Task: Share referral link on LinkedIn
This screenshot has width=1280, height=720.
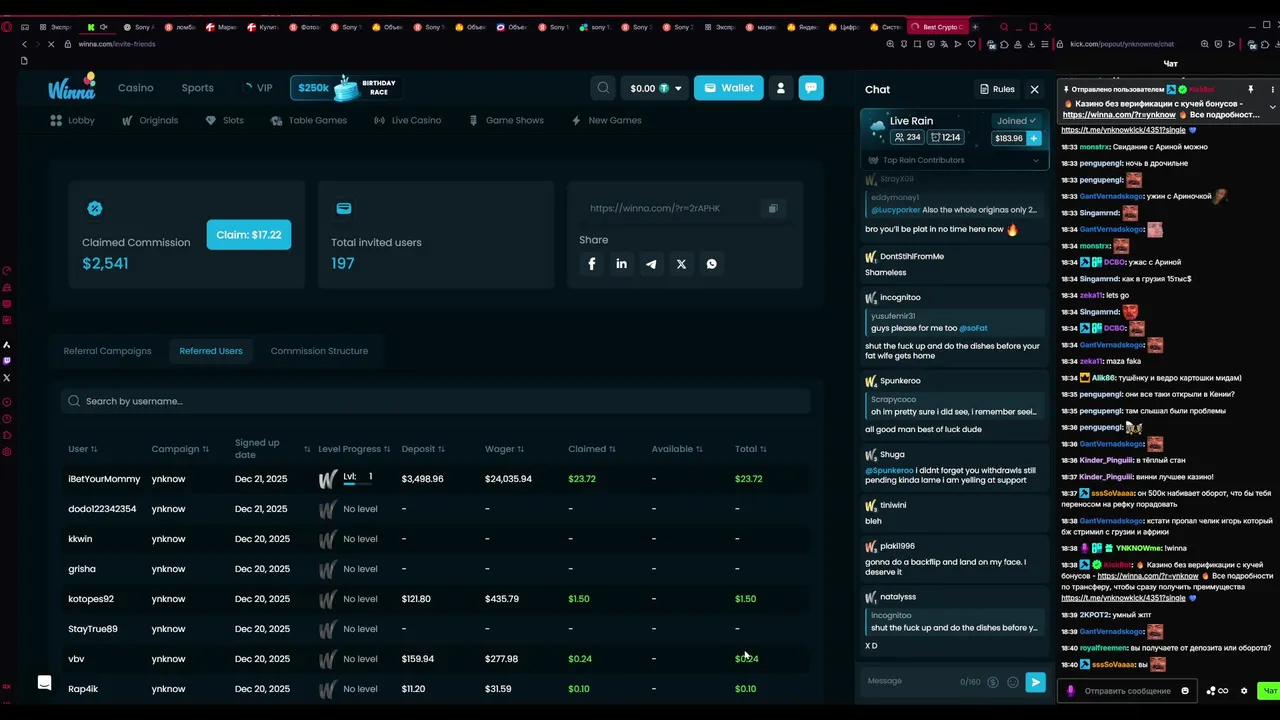Action: point(622,264)
